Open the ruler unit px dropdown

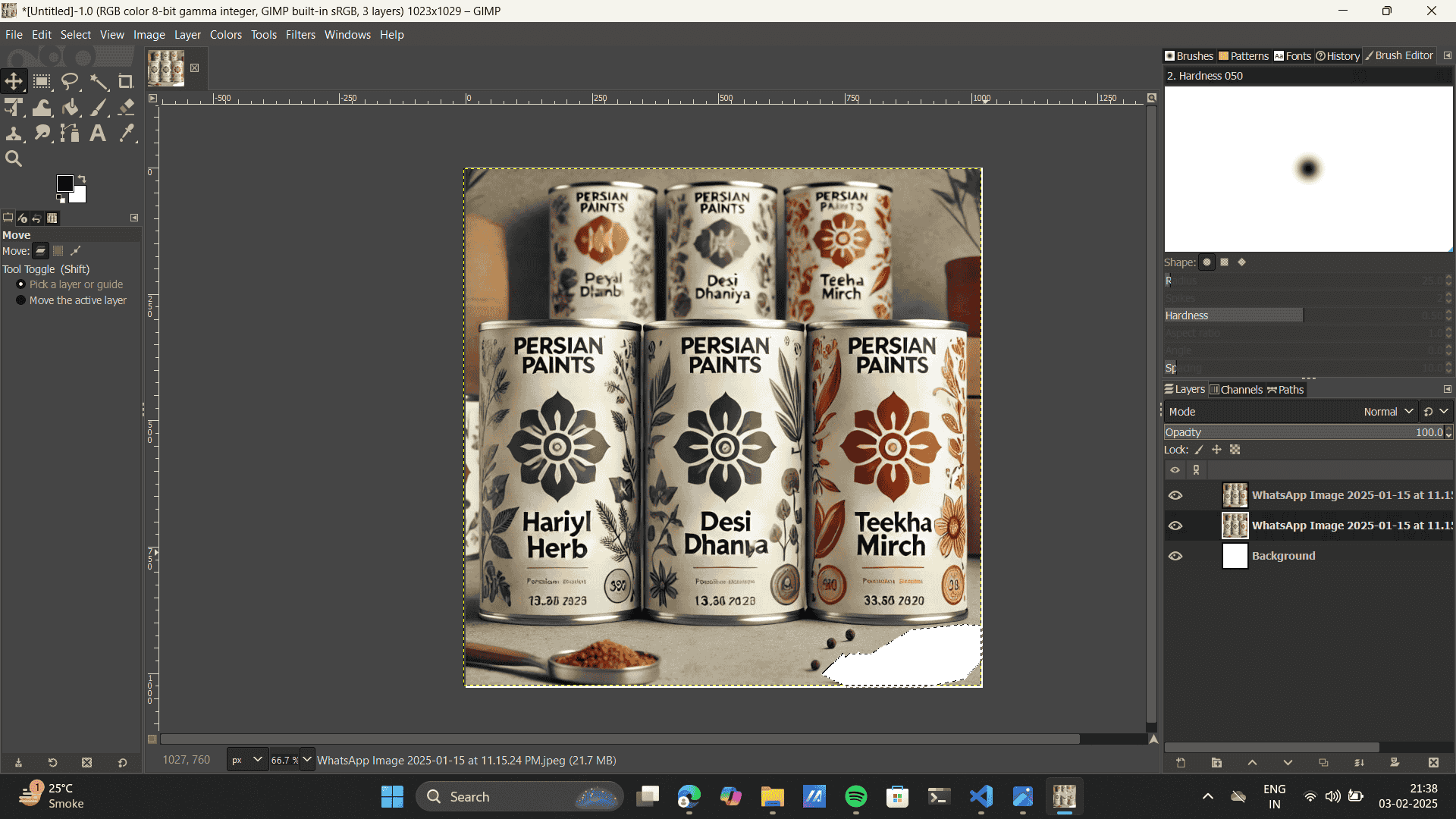pyautogui.click(x=247, y=760)
